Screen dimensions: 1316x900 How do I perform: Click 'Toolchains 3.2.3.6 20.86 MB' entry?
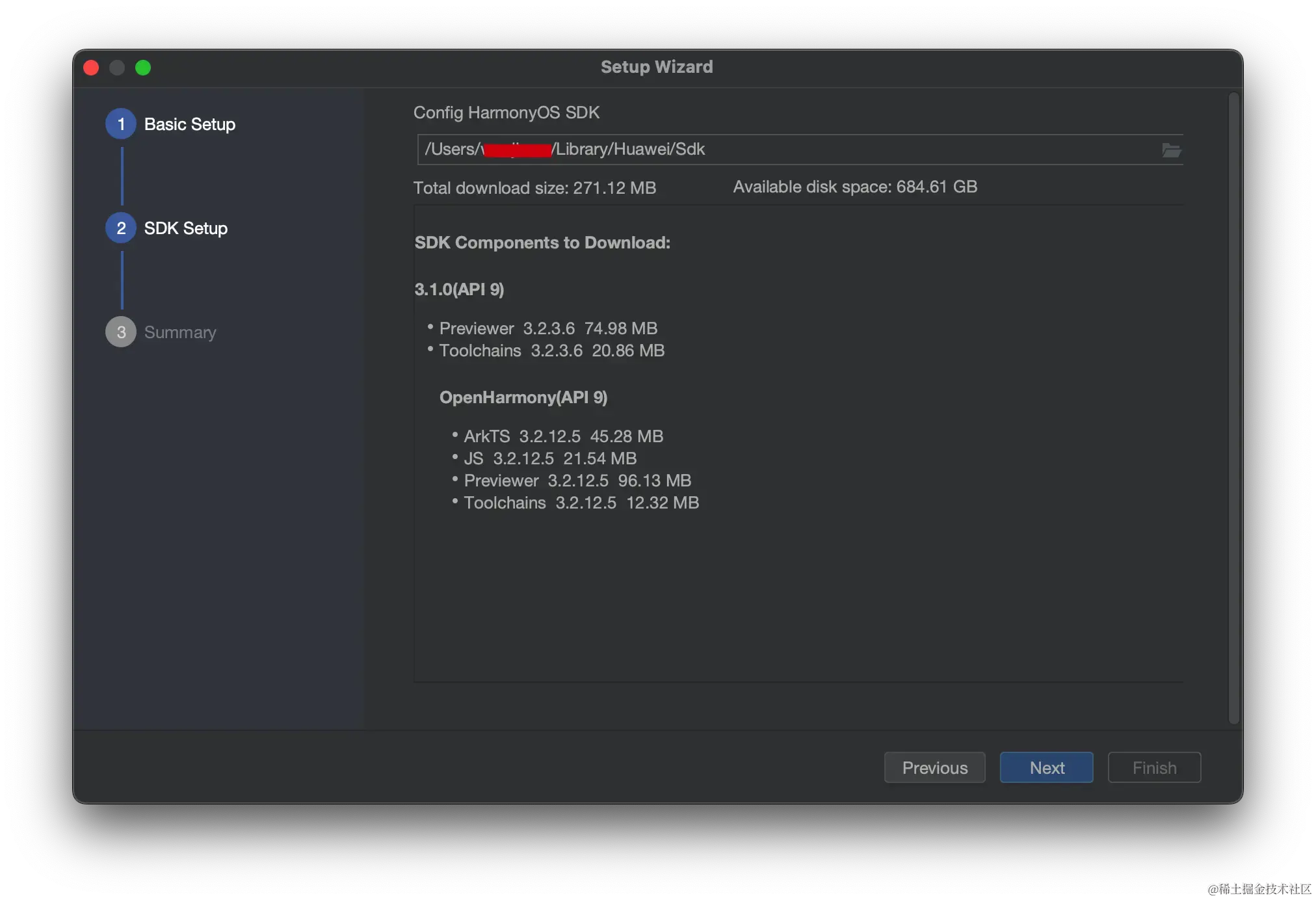point(552,351)
